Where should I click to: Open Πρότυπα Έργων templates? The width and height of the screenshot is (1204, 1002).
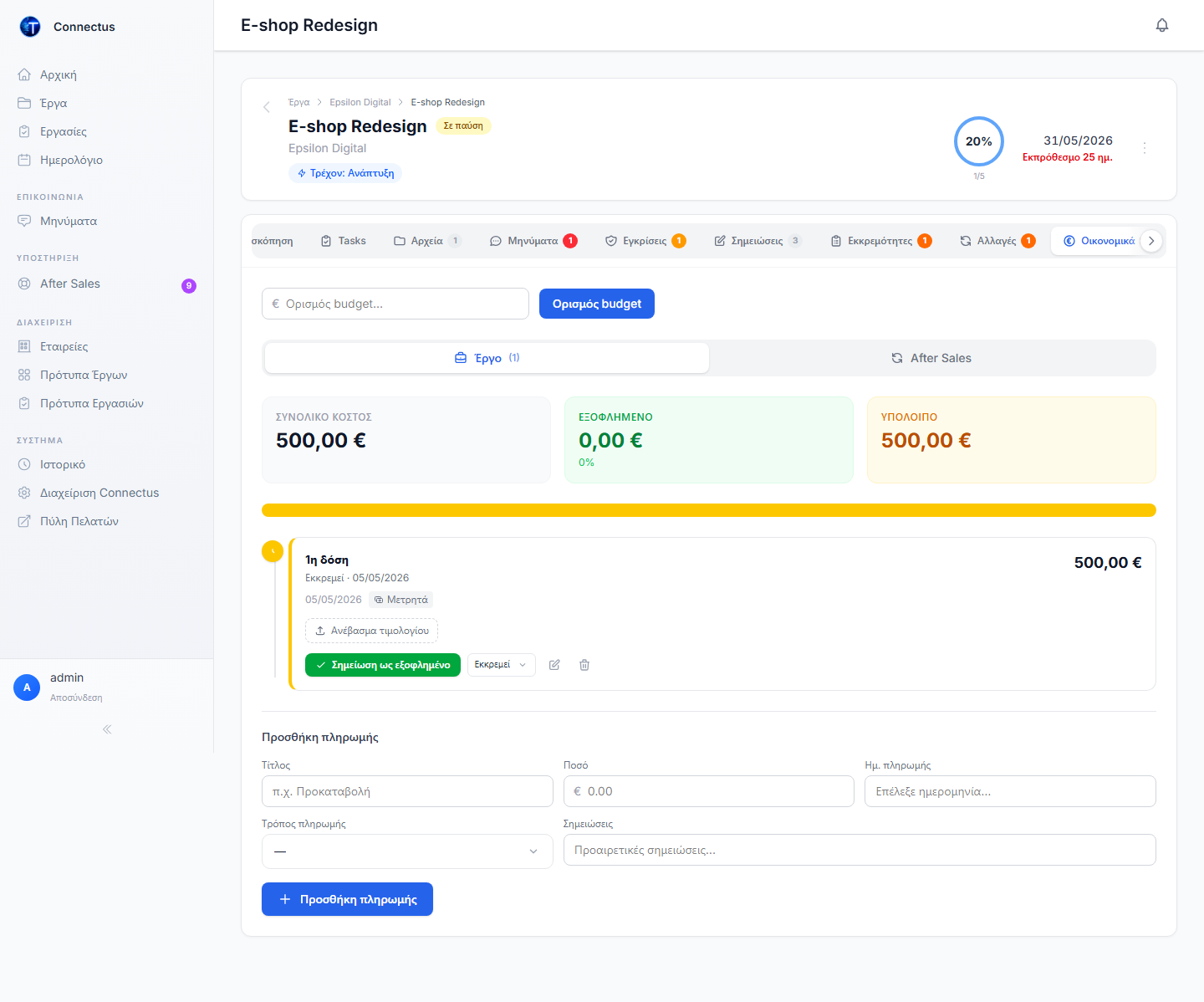[107, 375]
